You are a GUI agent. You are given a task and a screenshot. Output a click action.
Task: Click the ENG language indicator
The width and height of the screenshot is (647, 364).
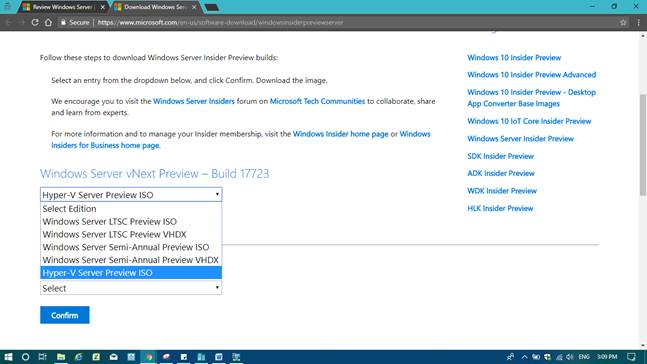coord(584,357)
